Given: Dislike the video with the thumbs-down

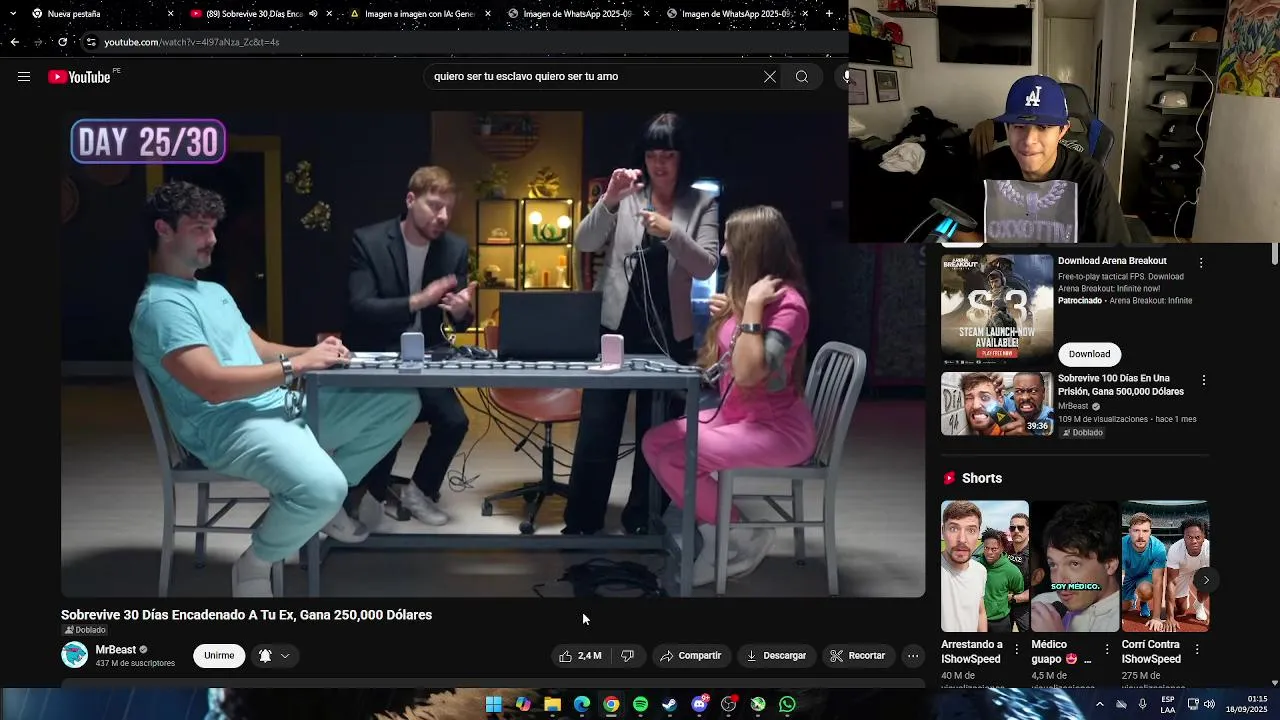Looking at the screenshot, I should click(x=627, y=656).
